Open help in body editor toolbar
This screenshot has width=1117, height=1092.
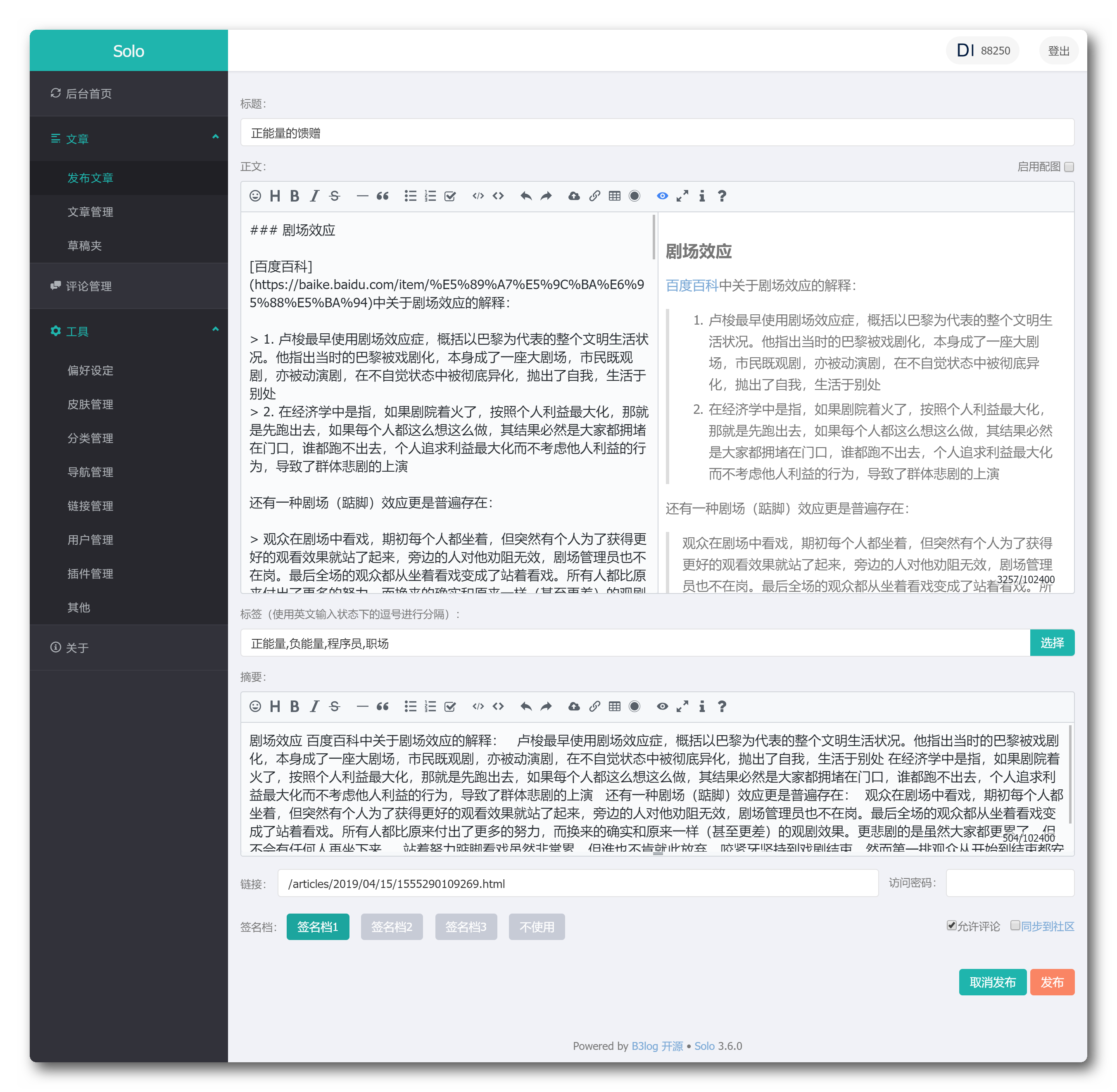click(x=722, y=196)
